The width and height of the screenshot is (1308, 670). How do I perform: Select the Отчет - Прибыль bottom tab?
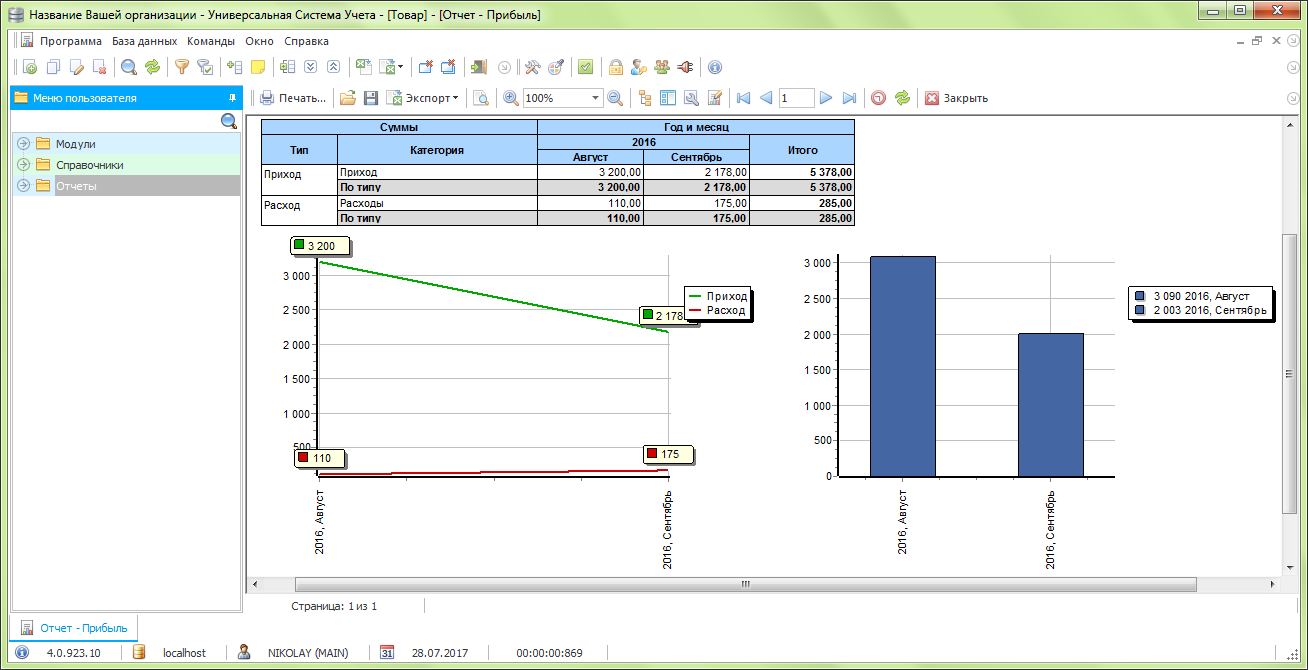coord(75,628)
